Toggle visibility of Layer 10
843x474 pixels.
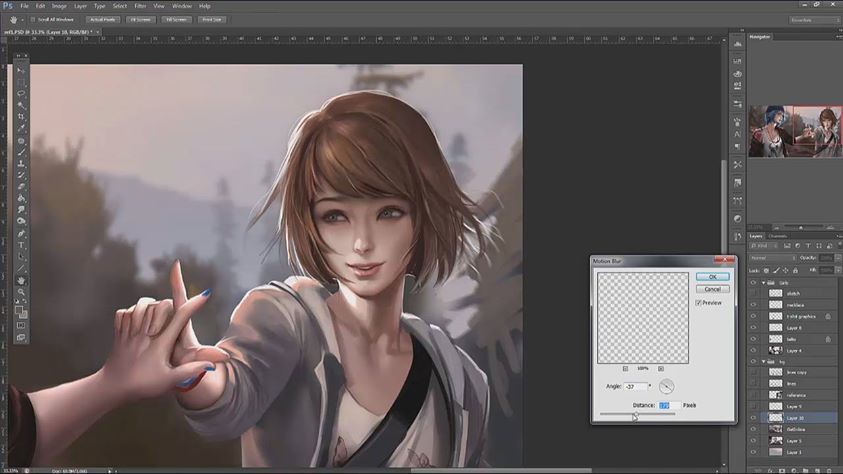(x=753, y=418)
